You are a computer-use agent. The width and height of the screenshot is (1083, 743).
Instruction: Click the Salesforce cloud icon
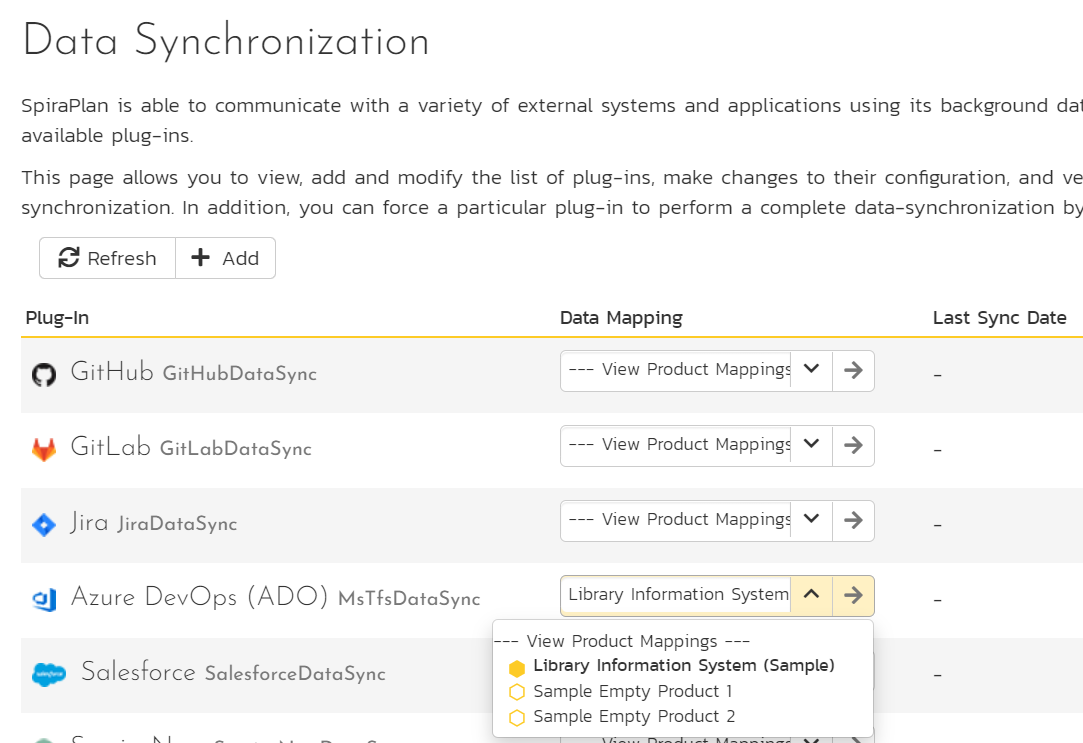click(49, 674)
